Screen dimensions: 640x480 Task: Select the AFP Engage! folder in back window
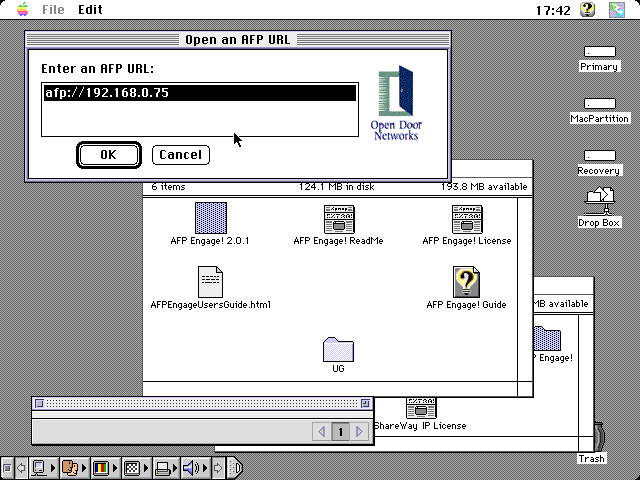pyautogui.click(x=547, y=338)
